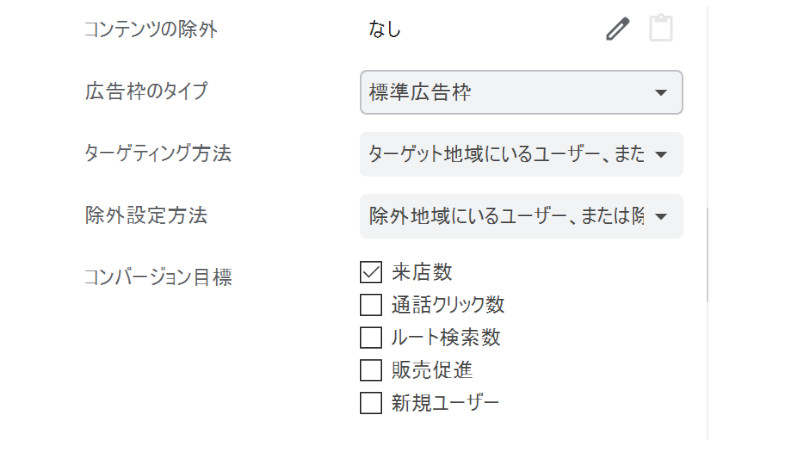Expand the ターゲティング方法 dropdown
Viewport: 800px width, 450px height.
(x=521, y=154)
